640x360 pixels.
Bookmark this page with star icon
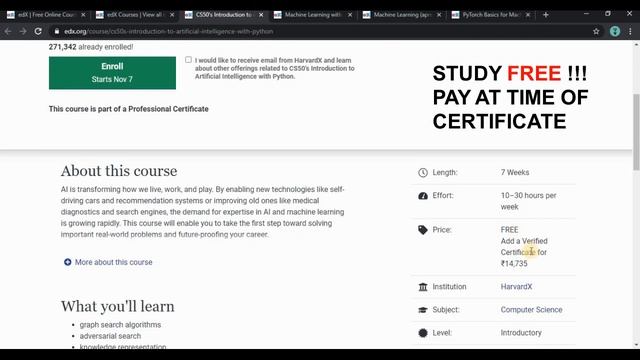596,31
